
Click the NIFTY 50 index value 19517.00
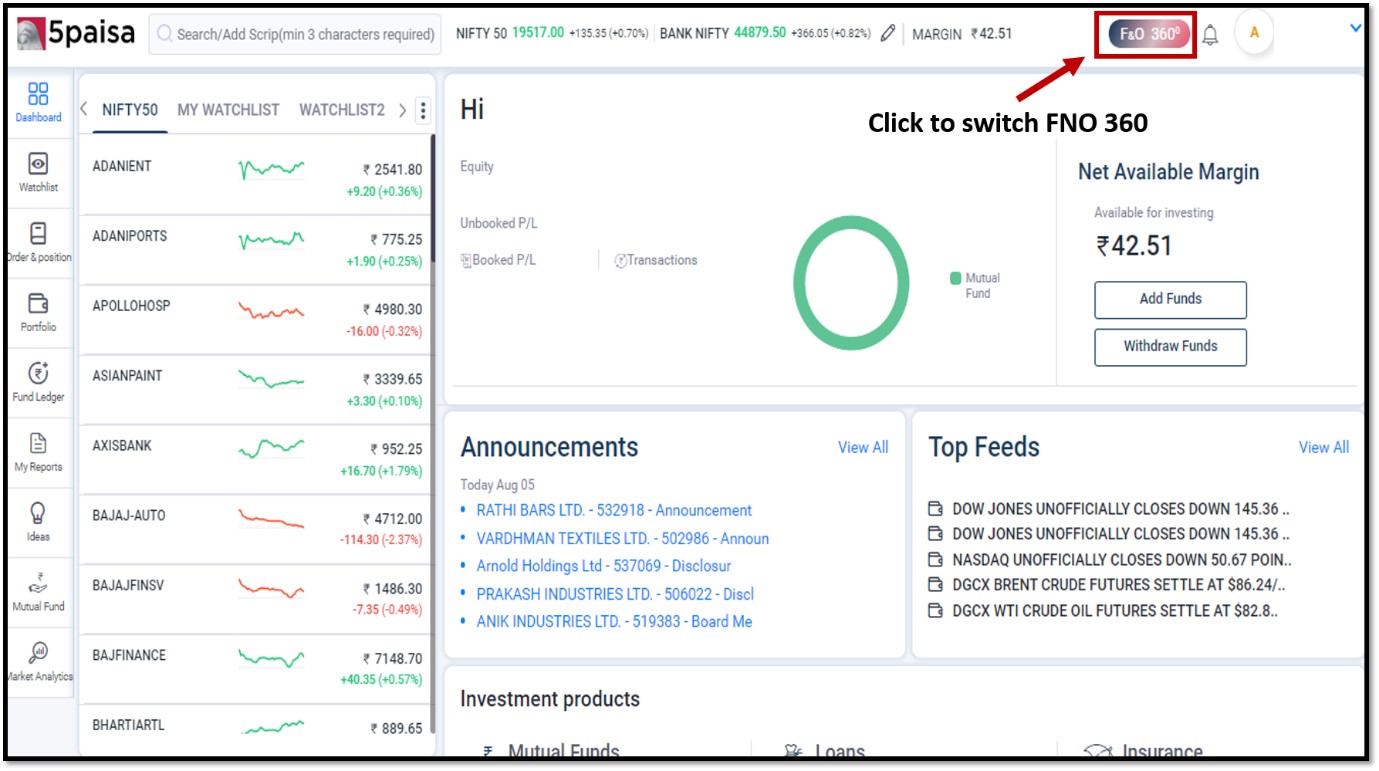(538, 33)
